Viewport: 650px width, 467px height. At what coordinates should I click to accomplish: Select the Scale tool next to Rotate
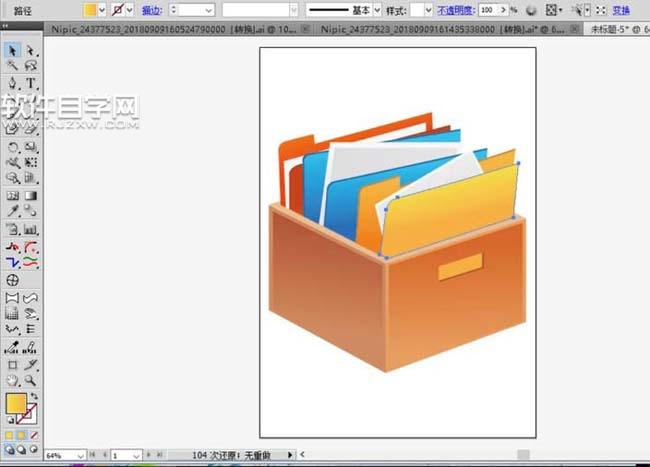(x=31, y=147)
